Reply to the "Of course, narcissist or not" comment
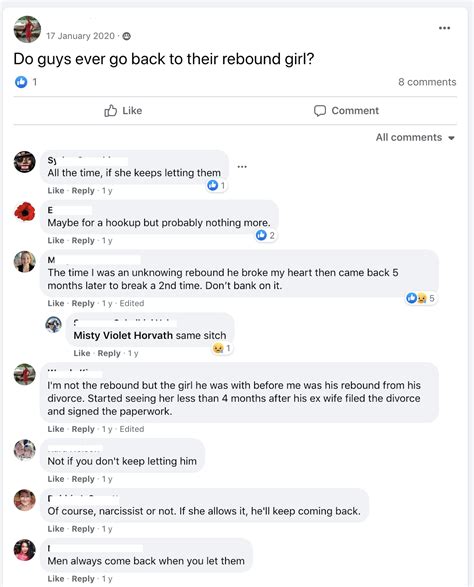 coord(83,529)
